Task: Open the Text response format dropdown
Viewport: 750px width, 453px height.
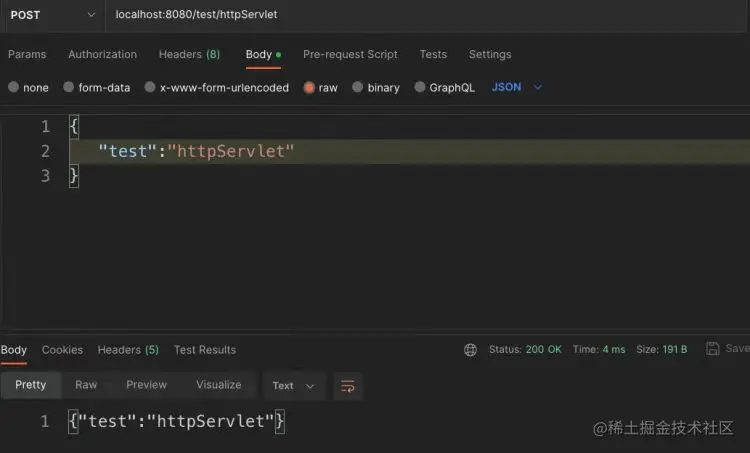Action: [x=293, y=386]
